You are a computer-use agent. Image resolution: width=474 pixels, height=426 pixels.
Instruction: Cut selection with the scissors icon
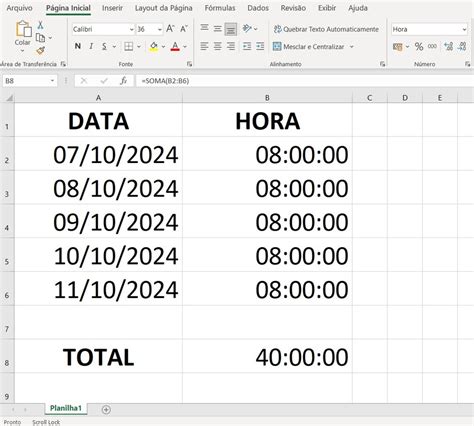coord(40,25)
